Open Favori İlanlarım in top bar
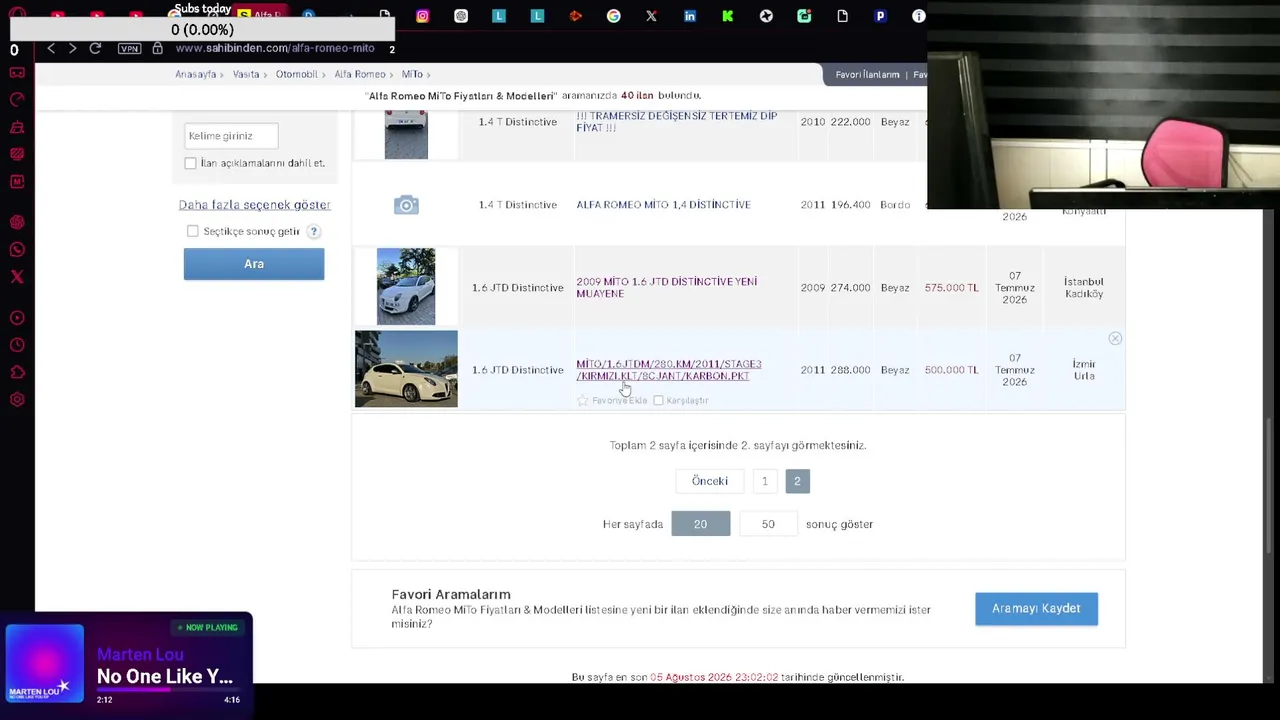This screenshot has height=720, width=1280. click(867, 75)
